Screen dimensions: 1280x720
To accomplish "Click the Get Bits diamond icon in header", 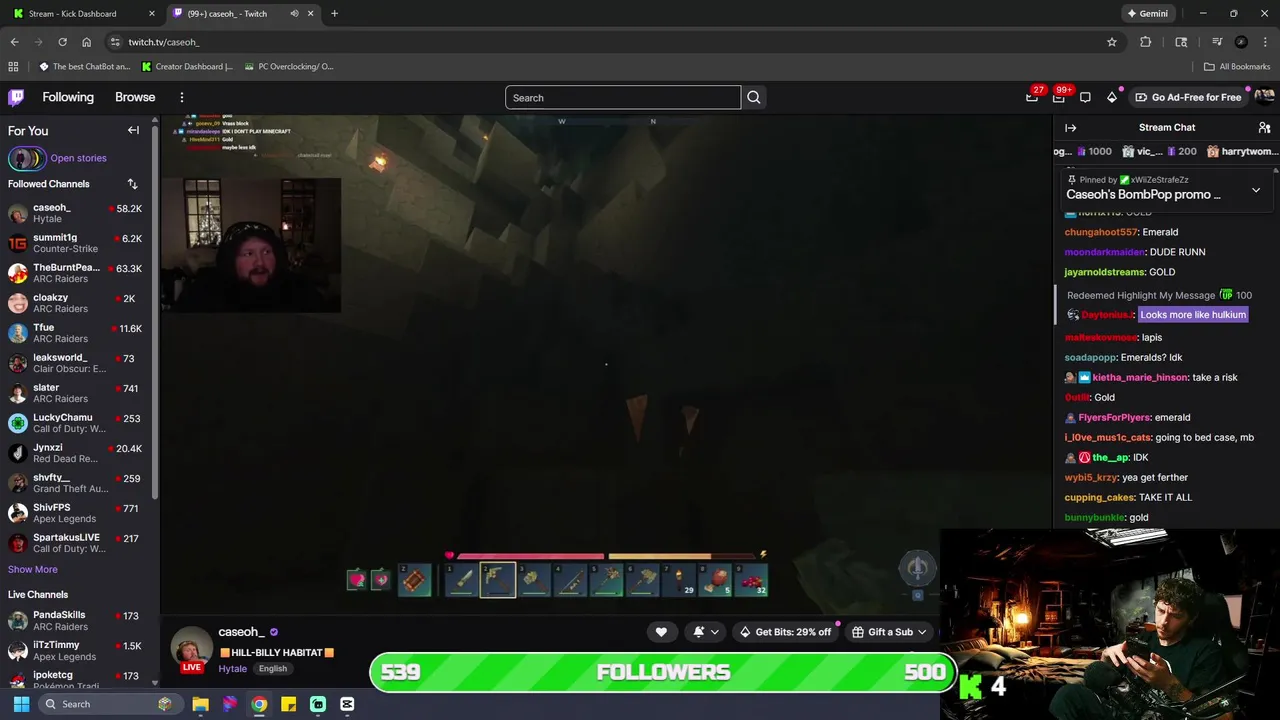I will coord(1112,97).
